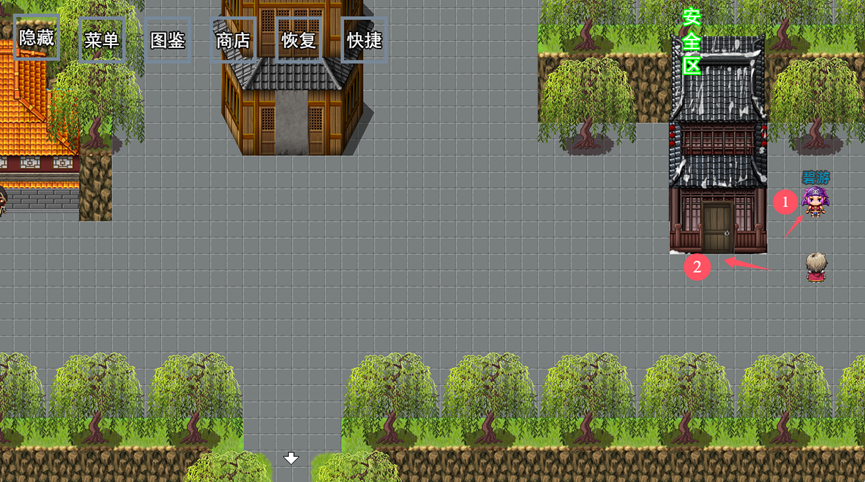The height and width of the screenshot is (482, 865).
Task: Click the blond player character sprite
Action: [x=816, y=267]
